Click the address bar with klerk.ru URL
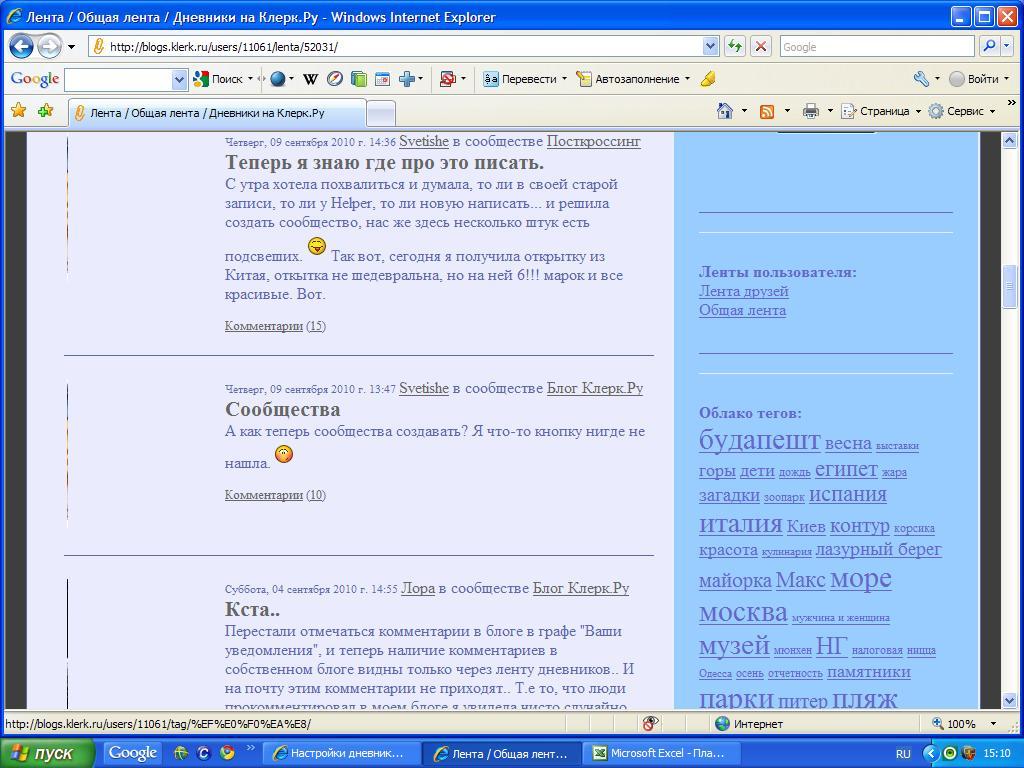Screen dimensions: 1024x768 (x=396, y=46)
